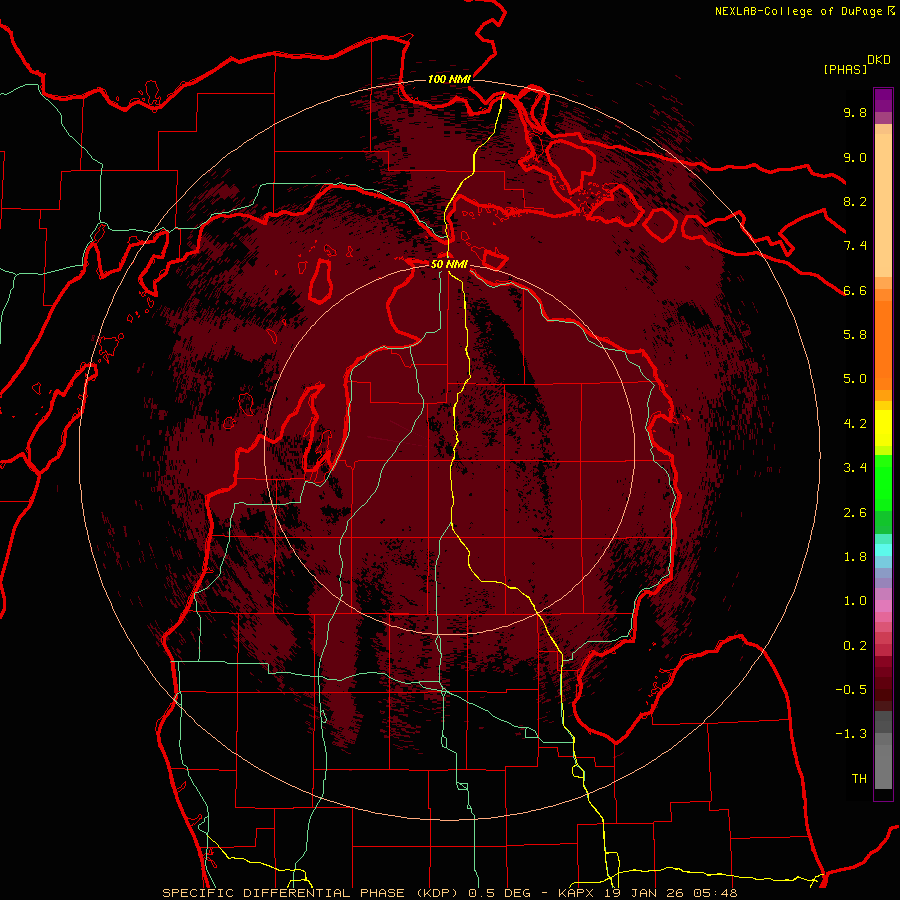Pick the bright yellow color bar segment
The height and width of the screenshot is (900, 900).
pyautogui.click(x=883, y=428)
